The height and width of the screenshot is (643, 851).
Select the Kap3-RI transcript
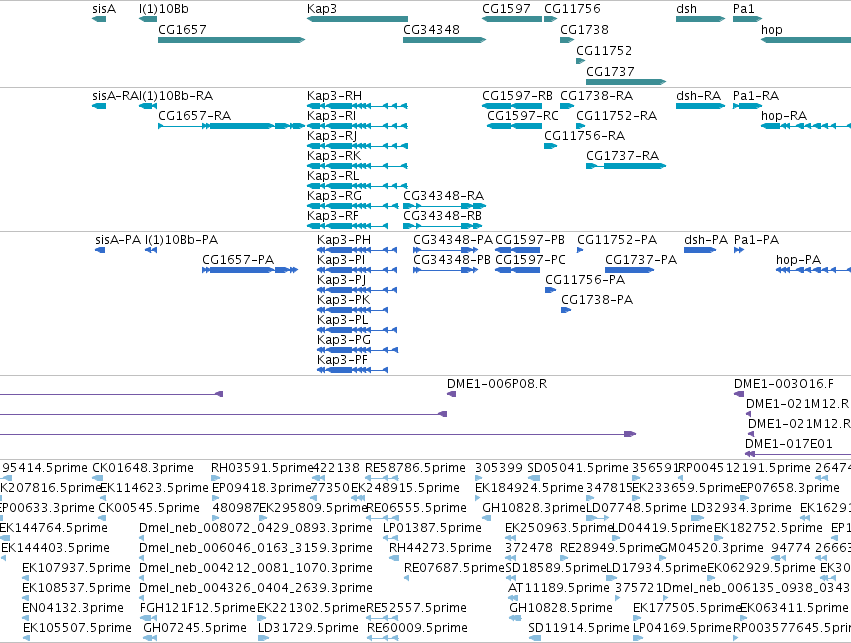click(357, 126)
